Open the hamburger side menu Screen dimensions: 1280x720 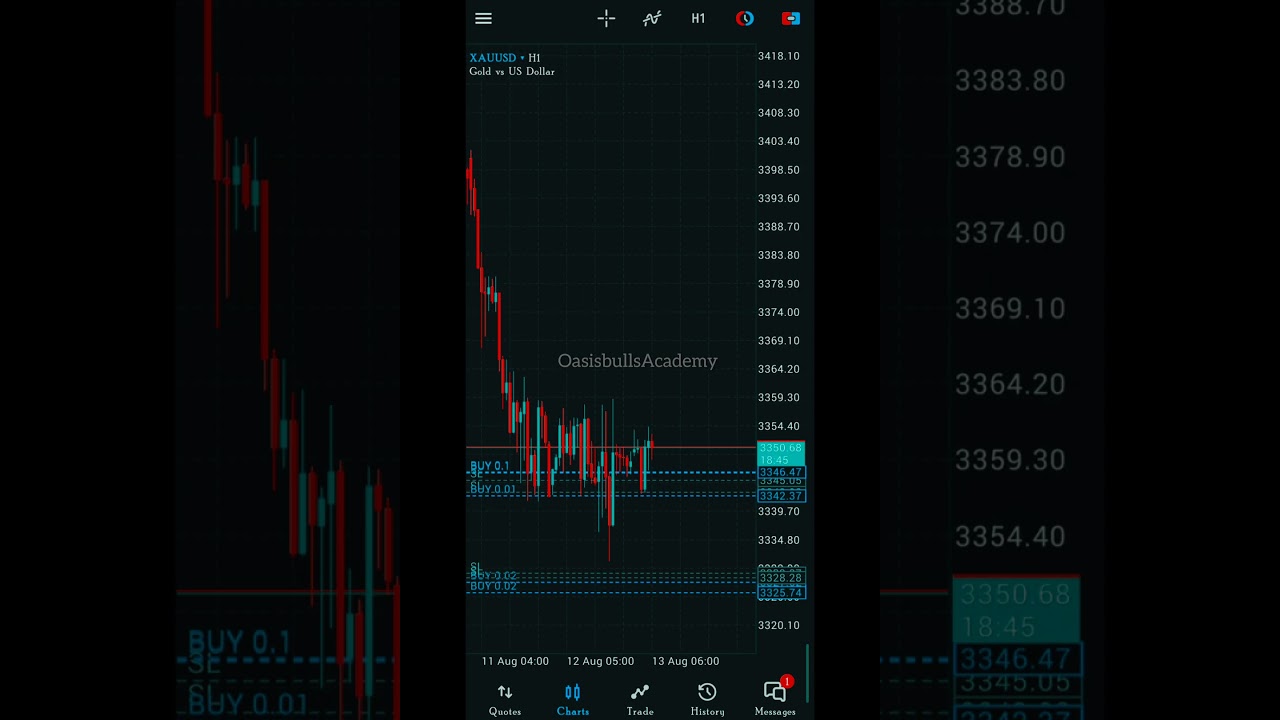pyautogui.click(x=483, y=18)
